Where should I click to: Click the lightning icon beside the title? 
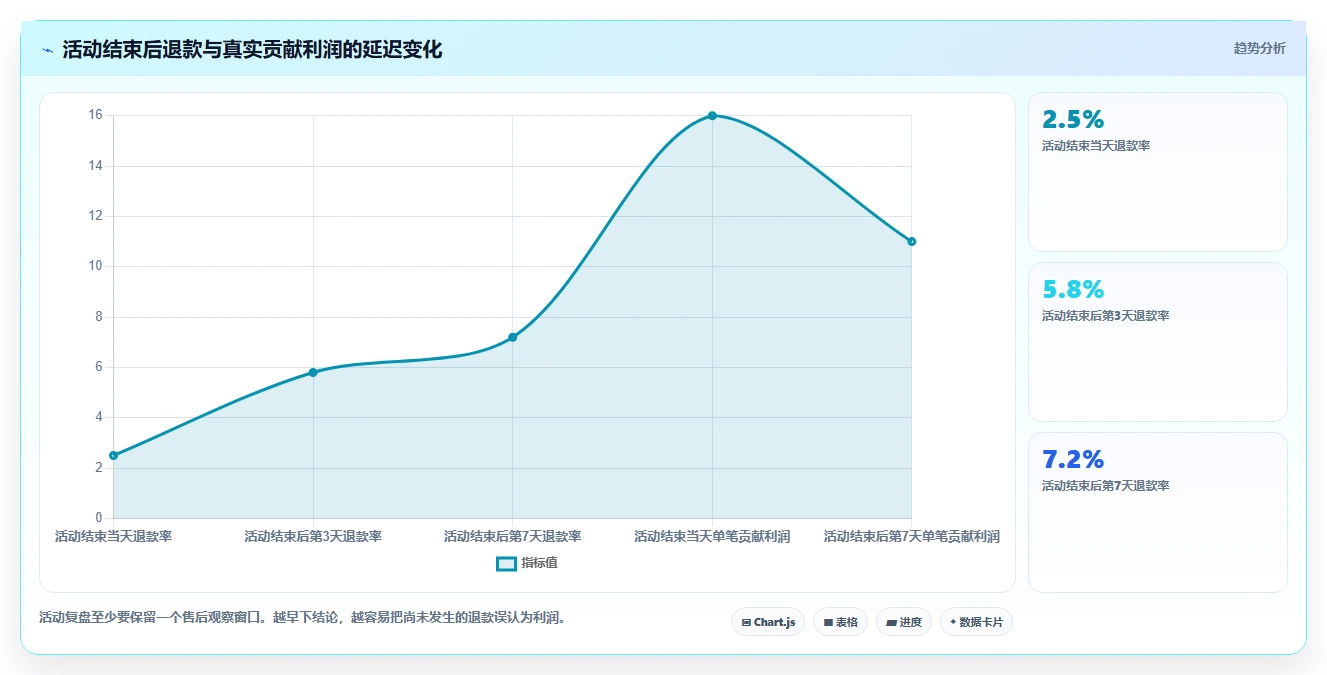(47, 50)
